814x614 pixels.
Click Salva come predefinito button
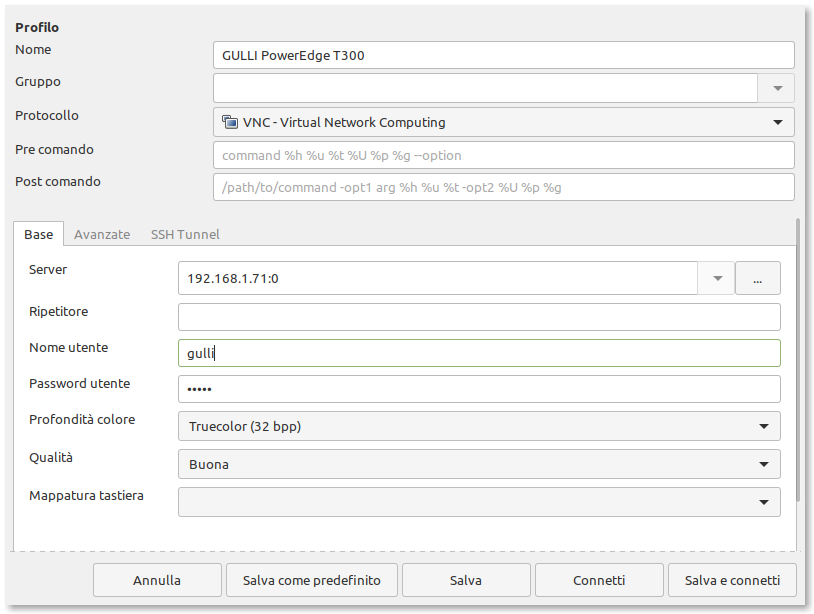312,580
